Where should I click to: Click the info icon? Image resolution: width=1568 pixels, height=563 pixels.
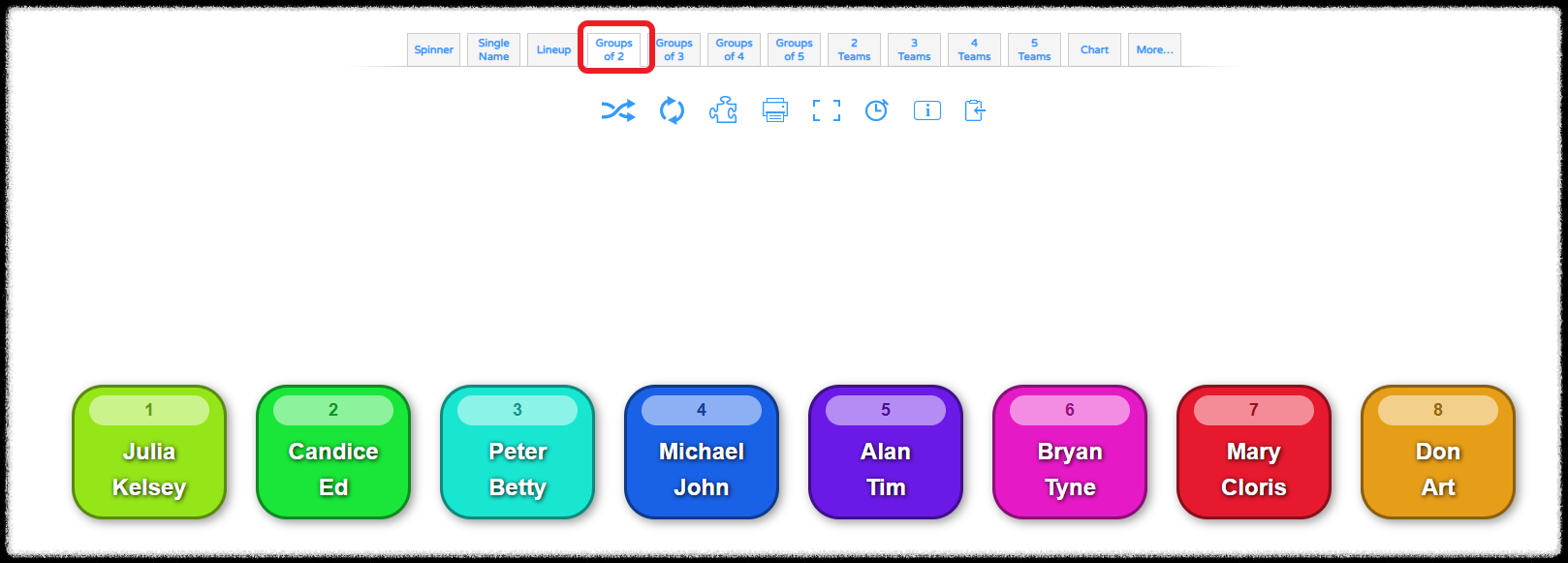click(x=927, y=110)
